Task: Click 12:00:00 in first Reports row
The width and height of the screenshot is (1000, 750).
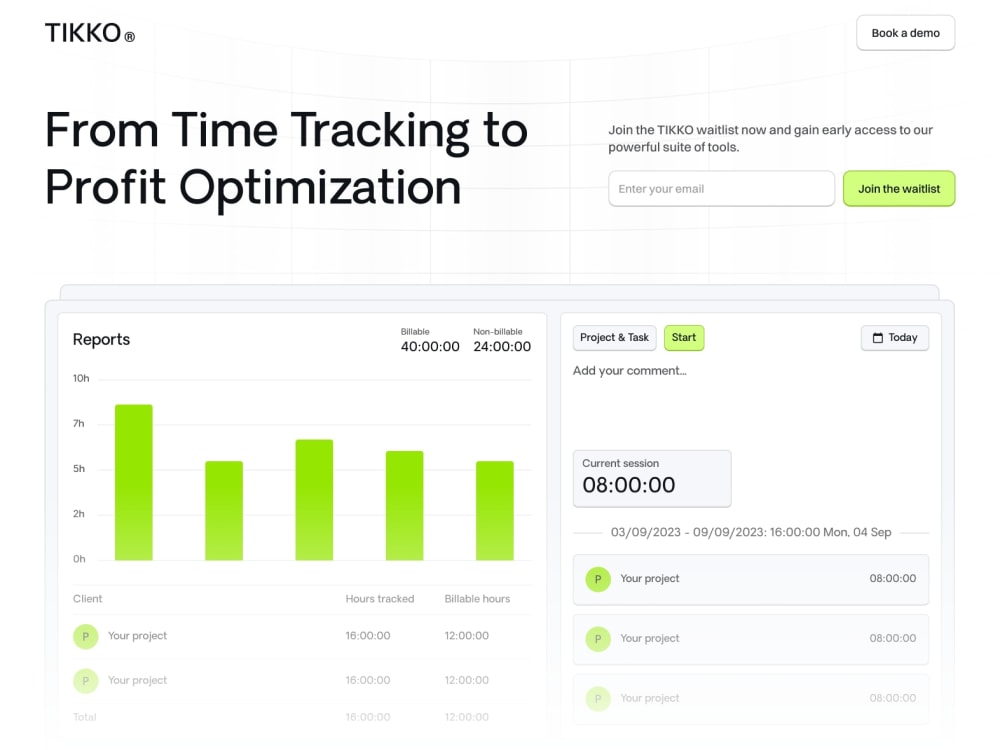Action: [x=467, y=636]
